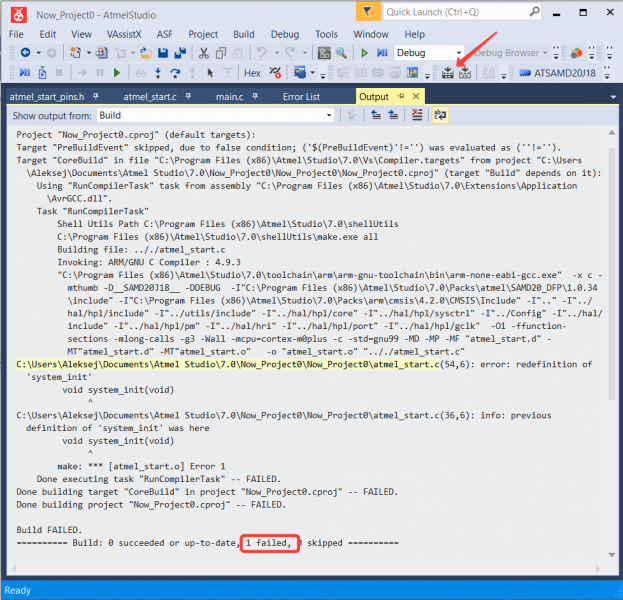Open the Build menu

point(244,34)
